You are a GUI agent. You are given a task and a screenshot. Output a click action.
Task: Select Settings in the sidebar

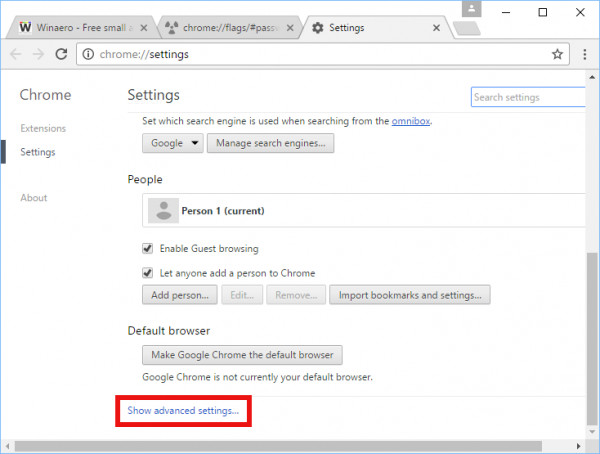tap(38, 152)
